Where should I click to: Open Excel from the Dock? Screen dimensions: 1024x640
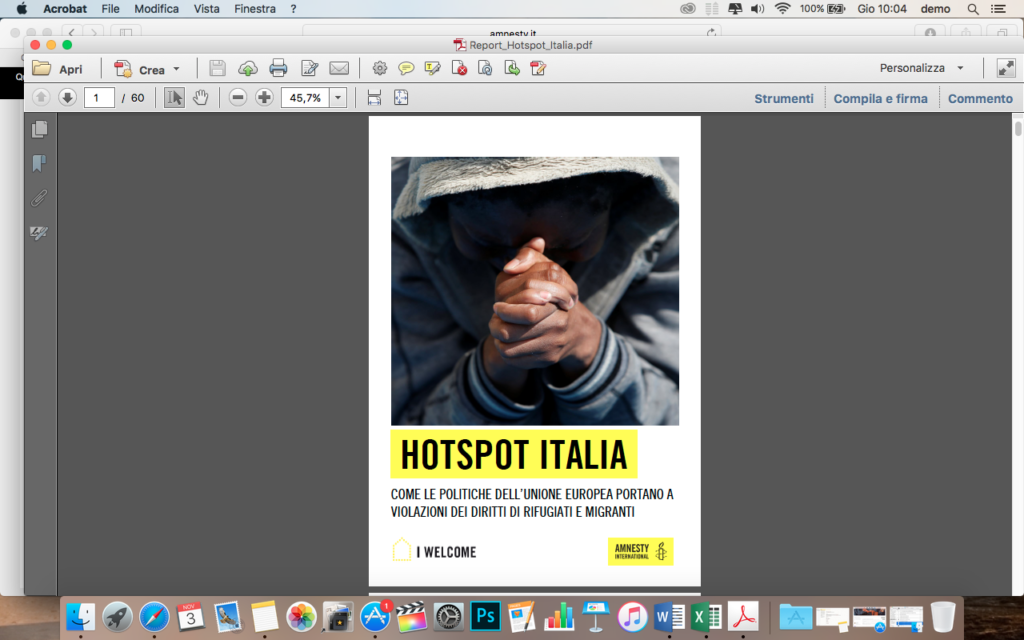coord(706,616)
